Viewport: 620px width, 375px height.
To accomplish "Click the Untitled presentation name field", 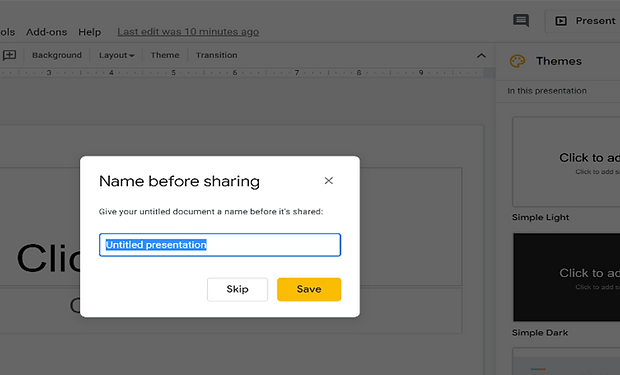I will click(220, 245).
